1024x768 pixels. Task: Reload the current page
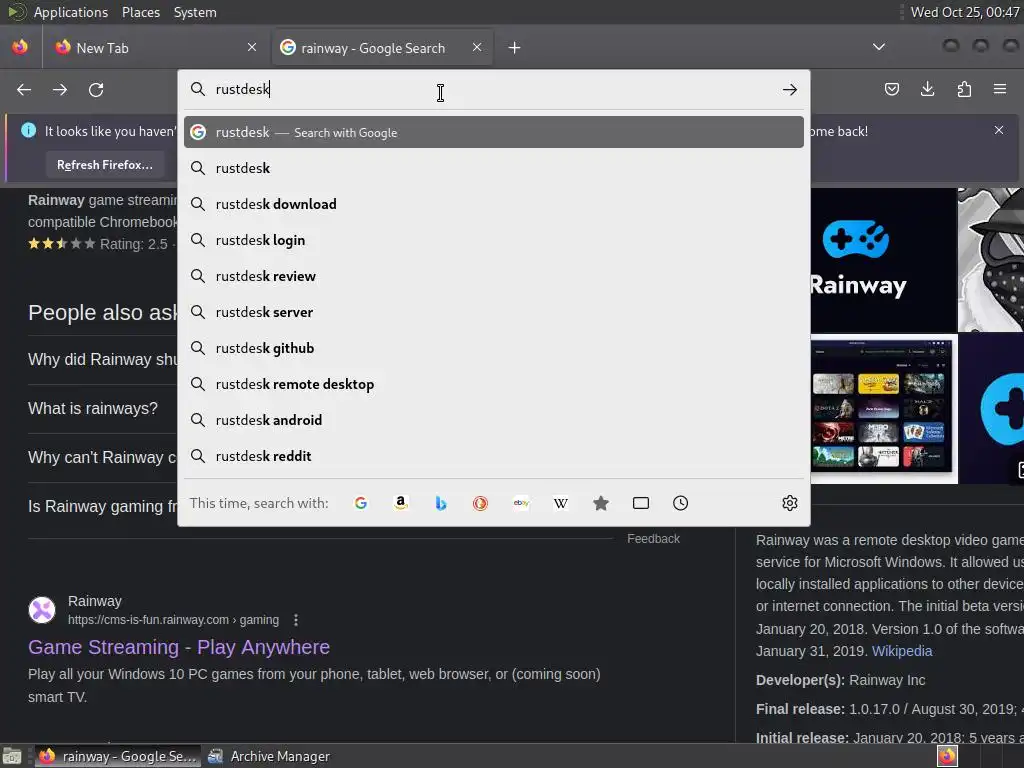[96, 89]
